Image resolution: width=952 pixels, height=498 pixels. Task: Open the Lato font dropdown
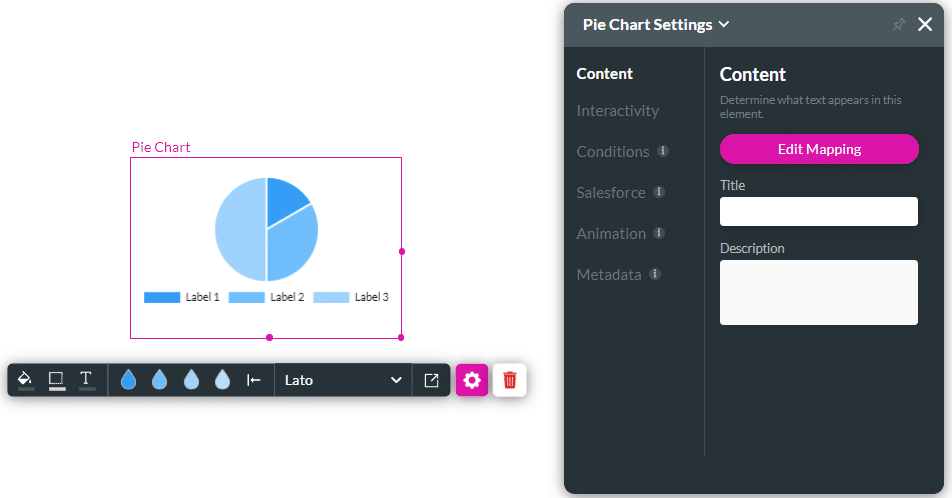(343, 380)
